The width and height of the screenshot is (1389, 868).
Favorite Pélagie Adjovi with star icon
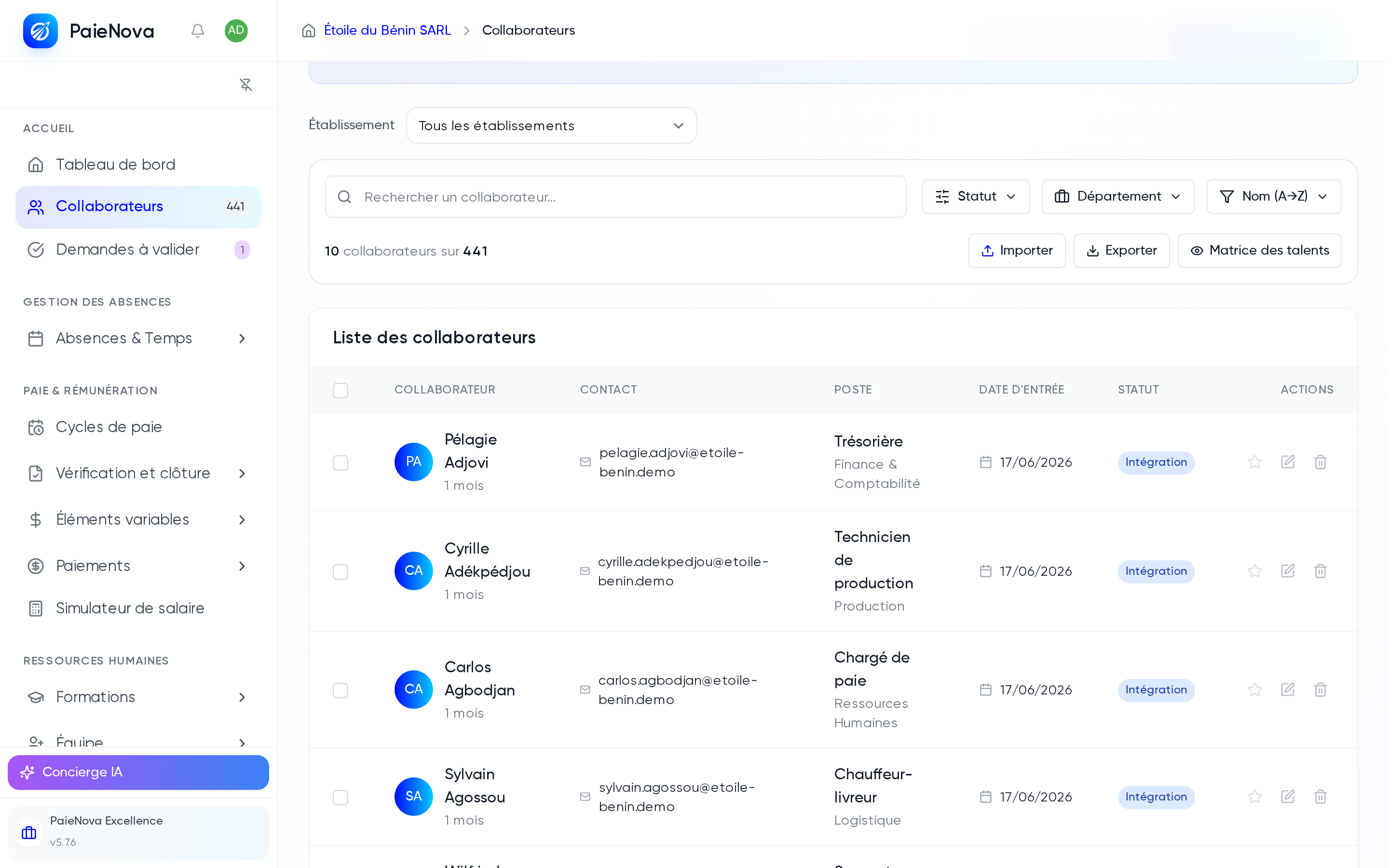coord(1255,462)
